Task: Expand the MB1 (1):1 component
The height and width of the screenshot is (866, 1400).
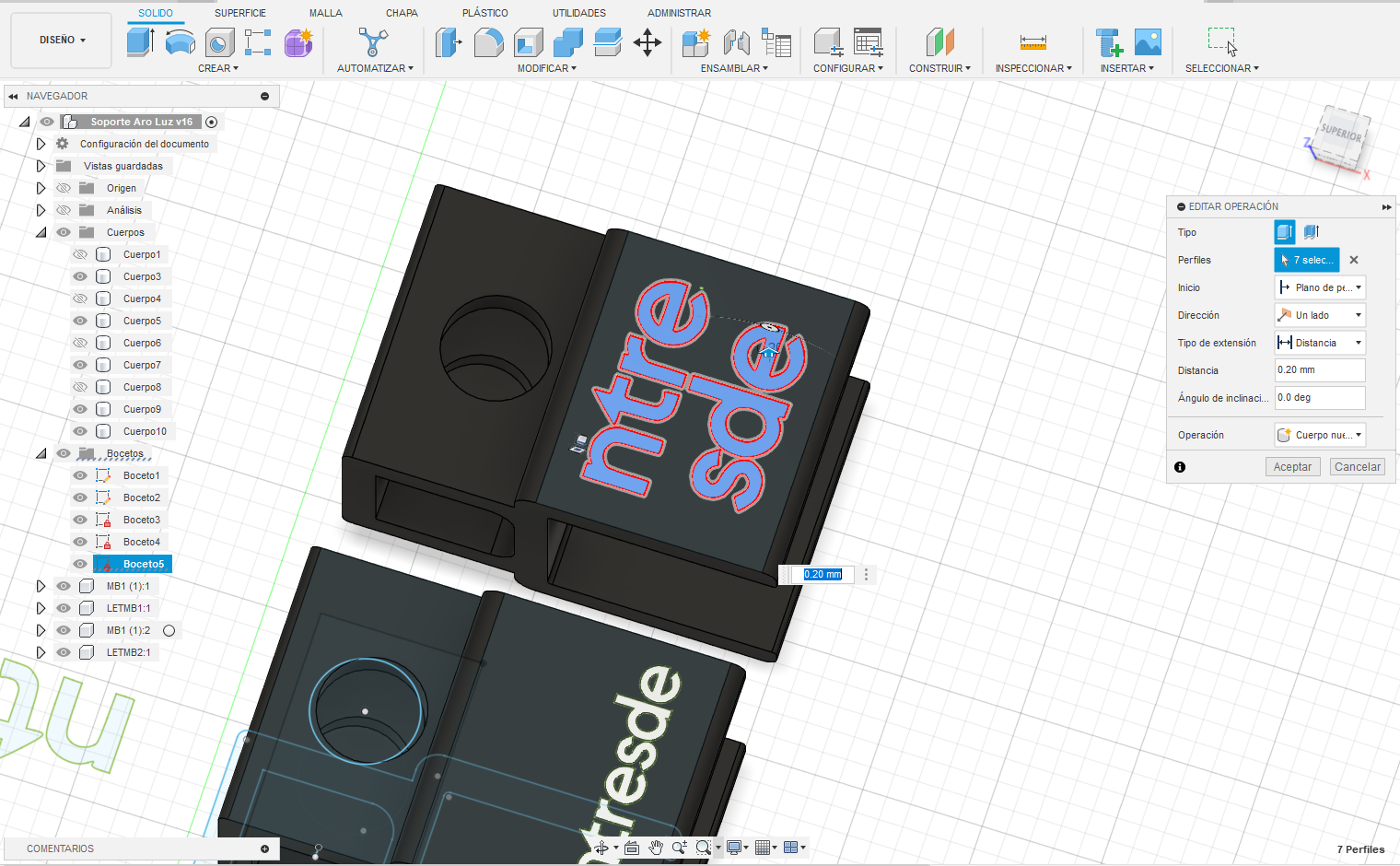Action: pyautogui.click(x=41, y=586)
